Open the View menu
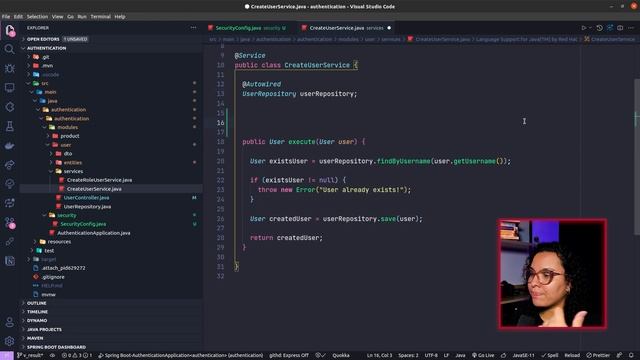640x360 pixels. [x=57, y=17]
